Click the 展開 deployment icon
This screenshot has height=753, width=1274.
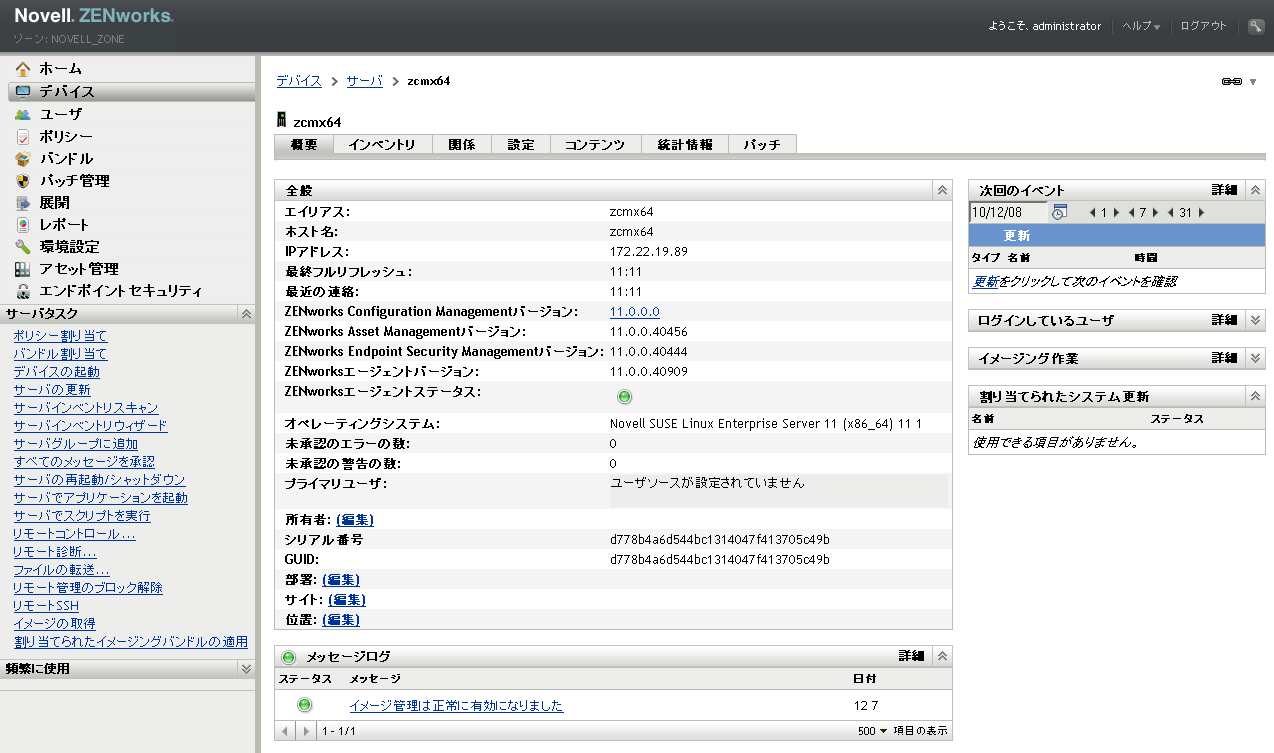[23, 203]
